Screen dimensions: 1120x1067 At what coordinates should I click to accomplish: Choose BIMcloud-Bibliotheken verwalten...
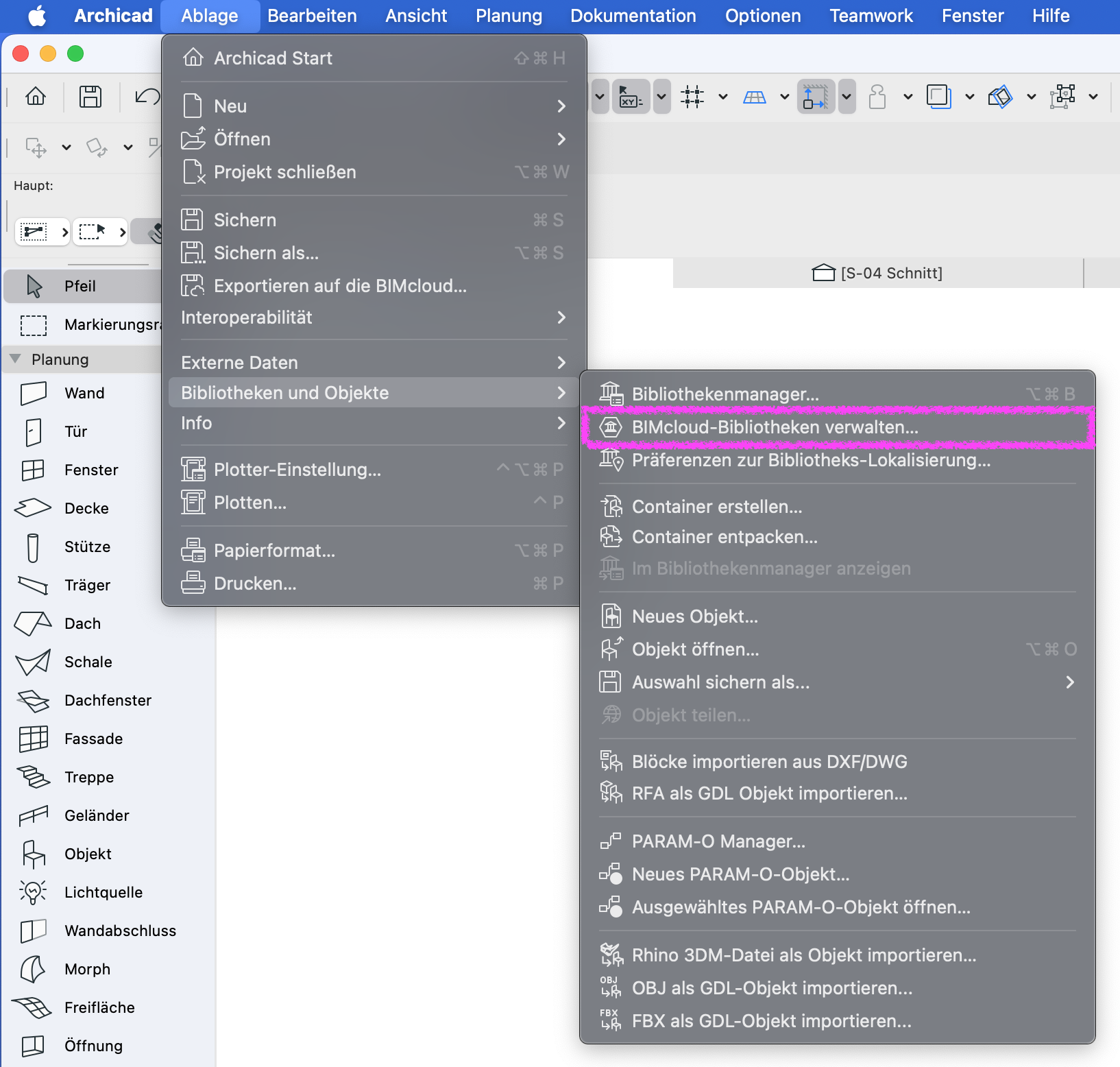click(x=838, y=427)
